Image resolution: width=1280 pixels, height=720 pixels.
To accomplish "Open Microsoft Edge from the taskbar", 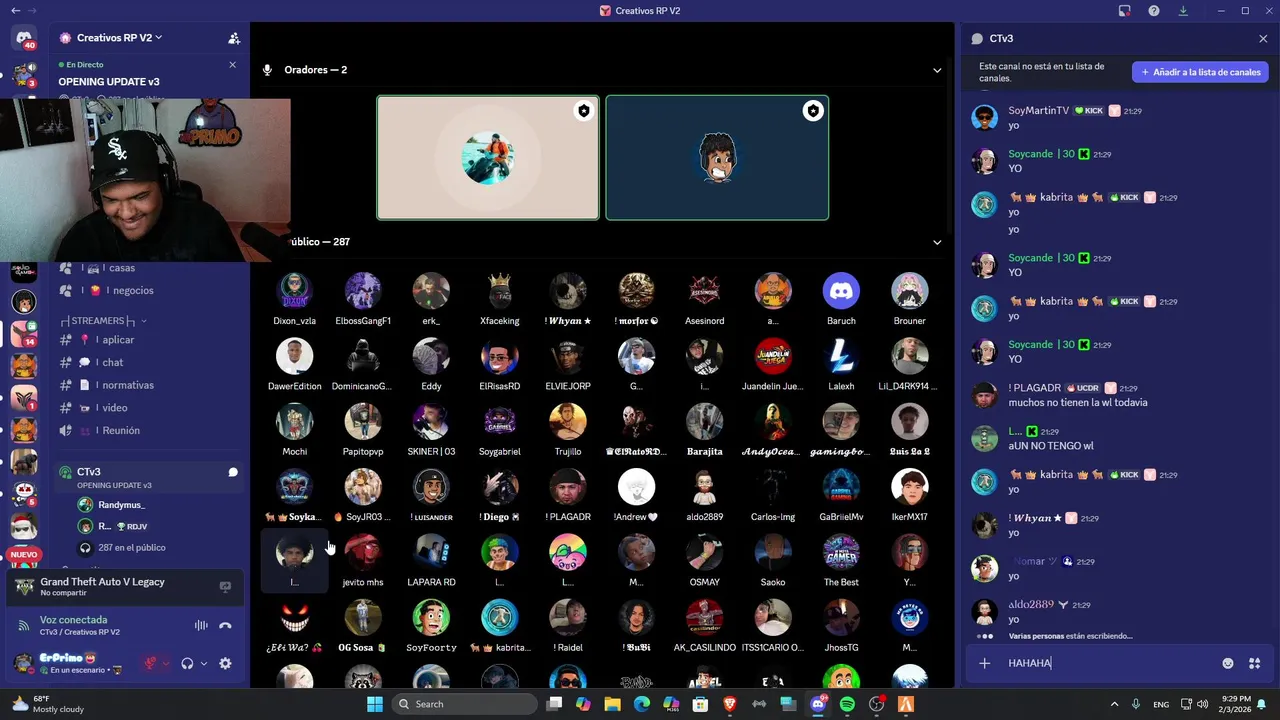I will pos(642,704).
